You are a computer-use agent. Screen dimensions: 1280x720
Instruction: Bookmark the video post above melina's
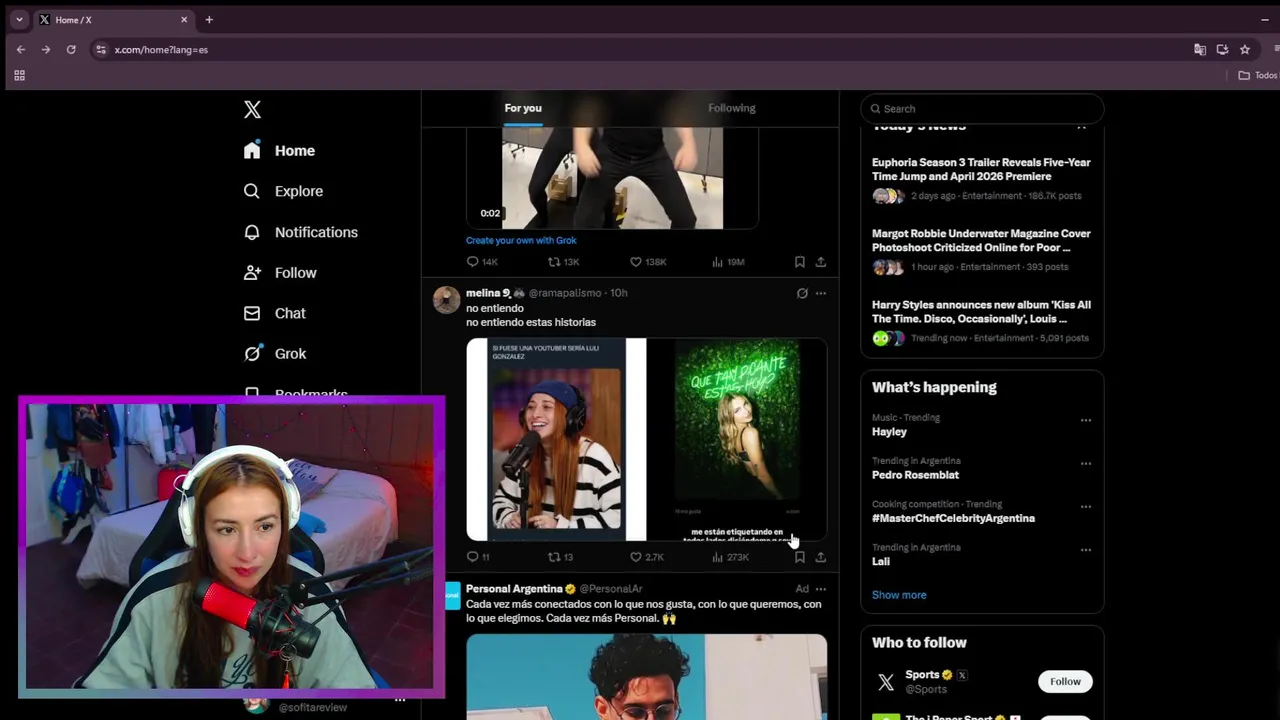[800, 262]
